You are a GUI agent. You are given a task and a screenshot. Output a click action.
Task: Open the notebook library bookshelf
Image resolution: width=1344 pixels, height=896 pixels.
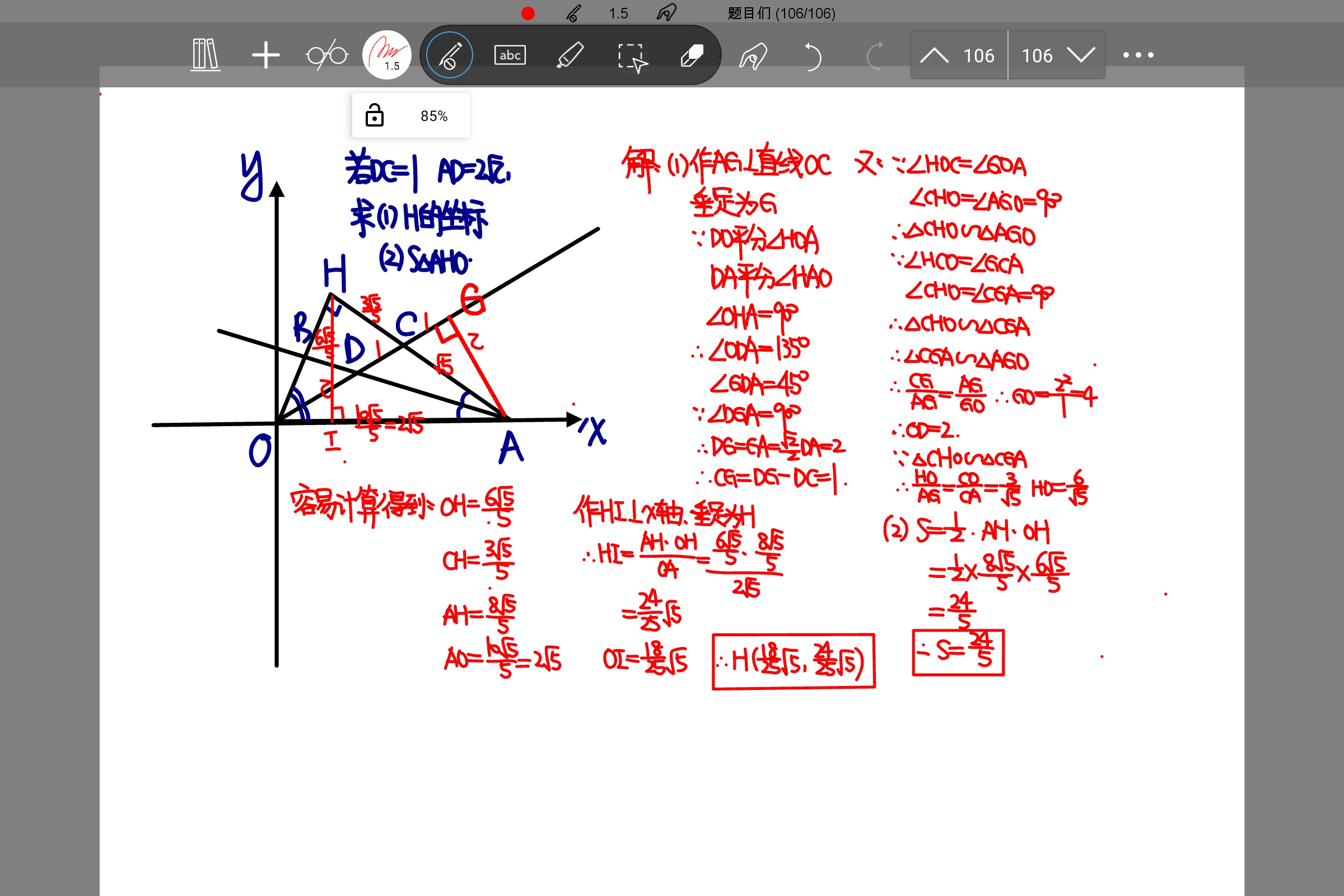pyautogui.click(x=205, y=55)
